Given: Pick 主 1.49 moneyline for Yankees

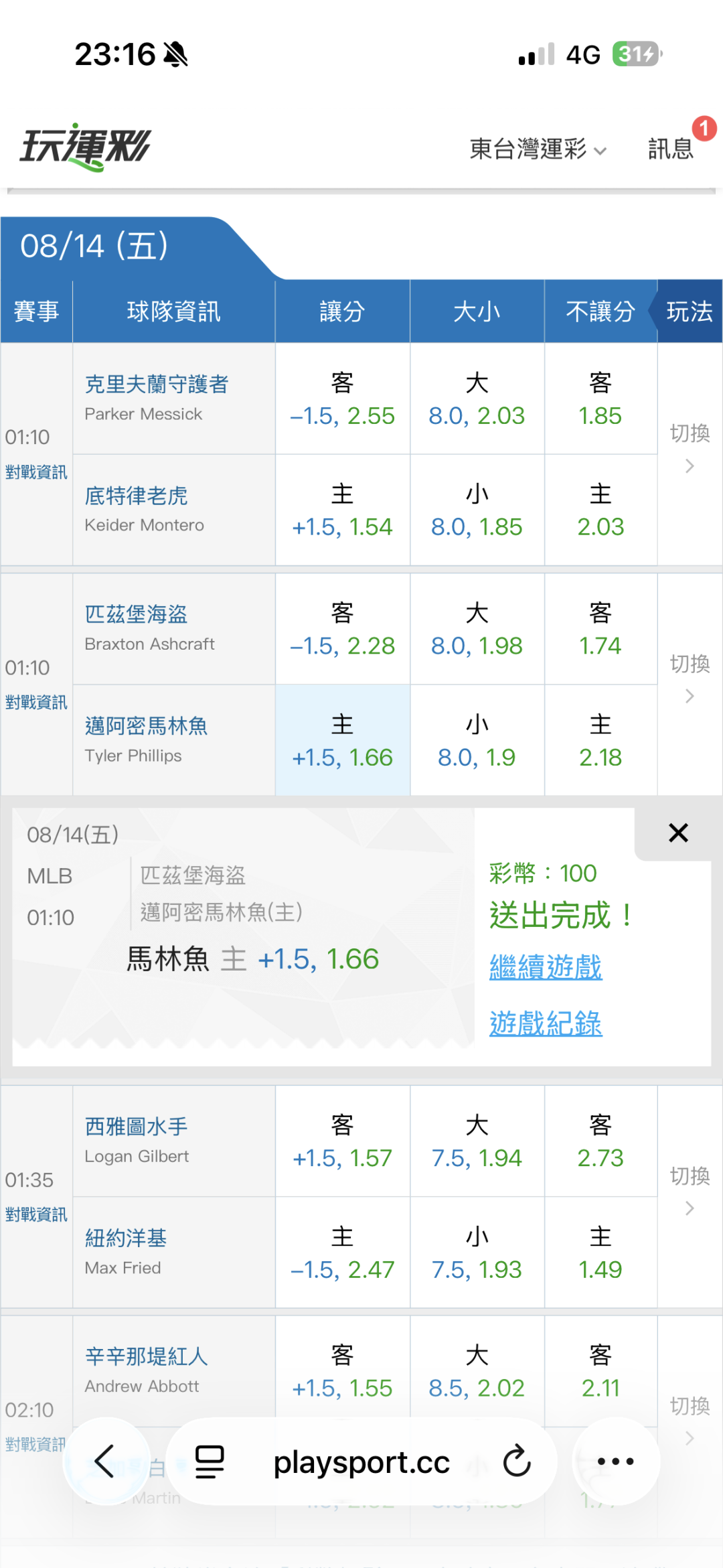Looking at the screenshot, I should click(600, 1253).
